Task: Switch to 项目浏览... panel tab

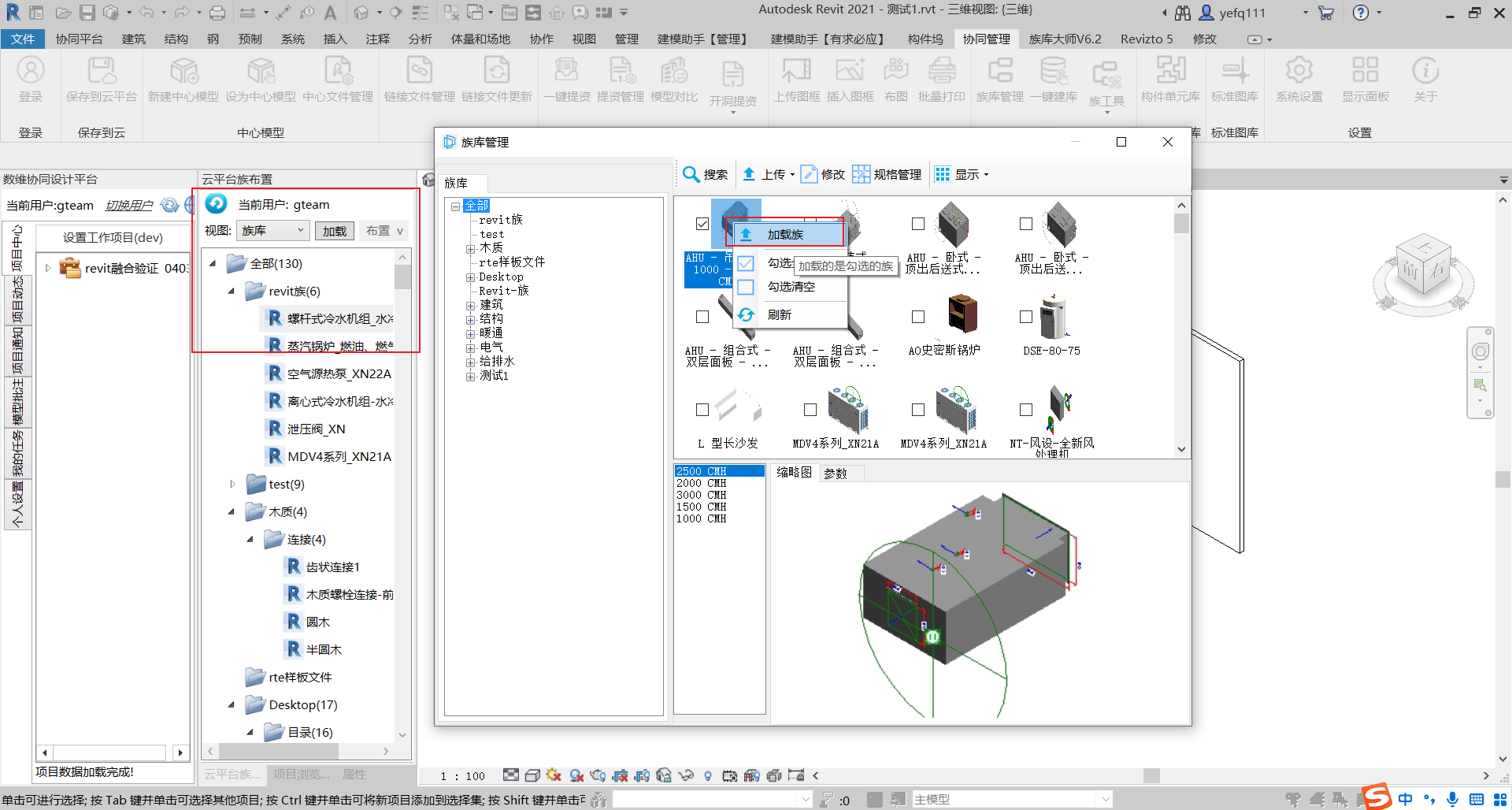Action: (x=301, y=775)
